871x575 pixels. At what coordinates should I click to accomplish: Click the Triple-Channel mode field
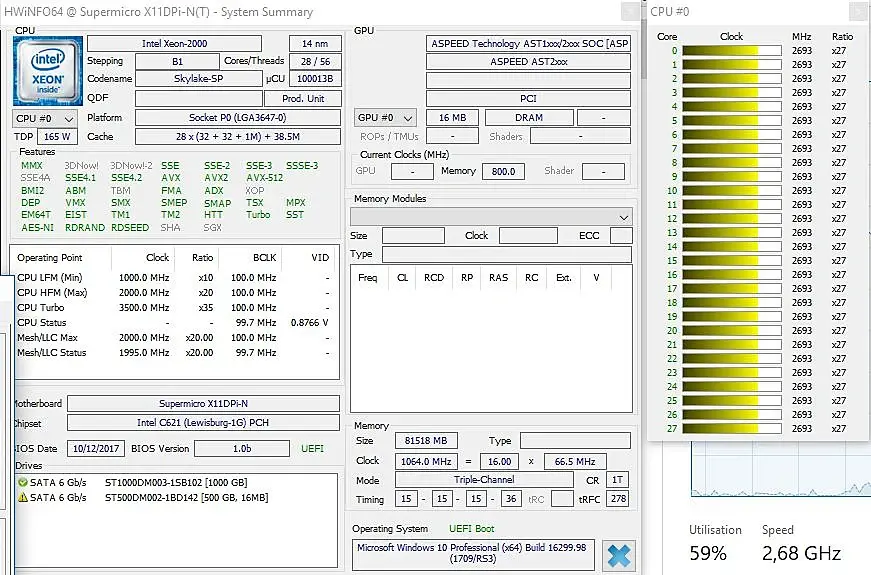(484, 479)
